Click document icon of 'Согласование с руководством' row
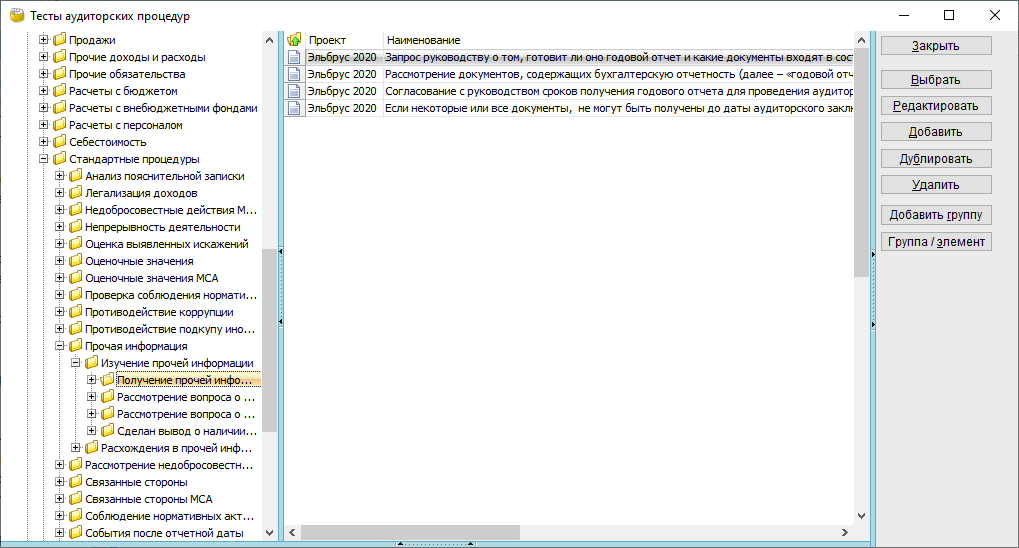Image resolution: width=1019 pixels, height=548 pixels. coord(294,91)
